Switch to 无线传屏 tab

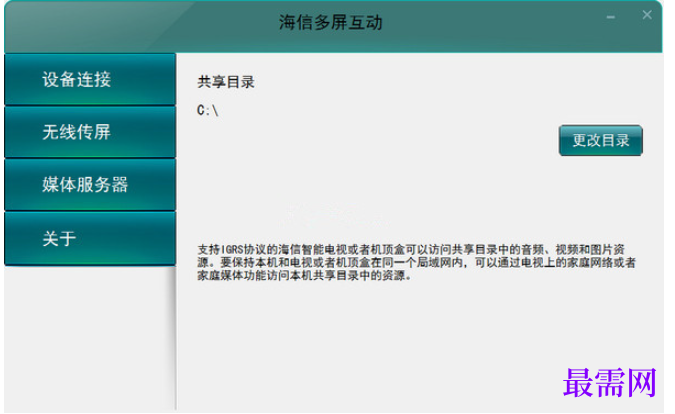pos(90,132)
